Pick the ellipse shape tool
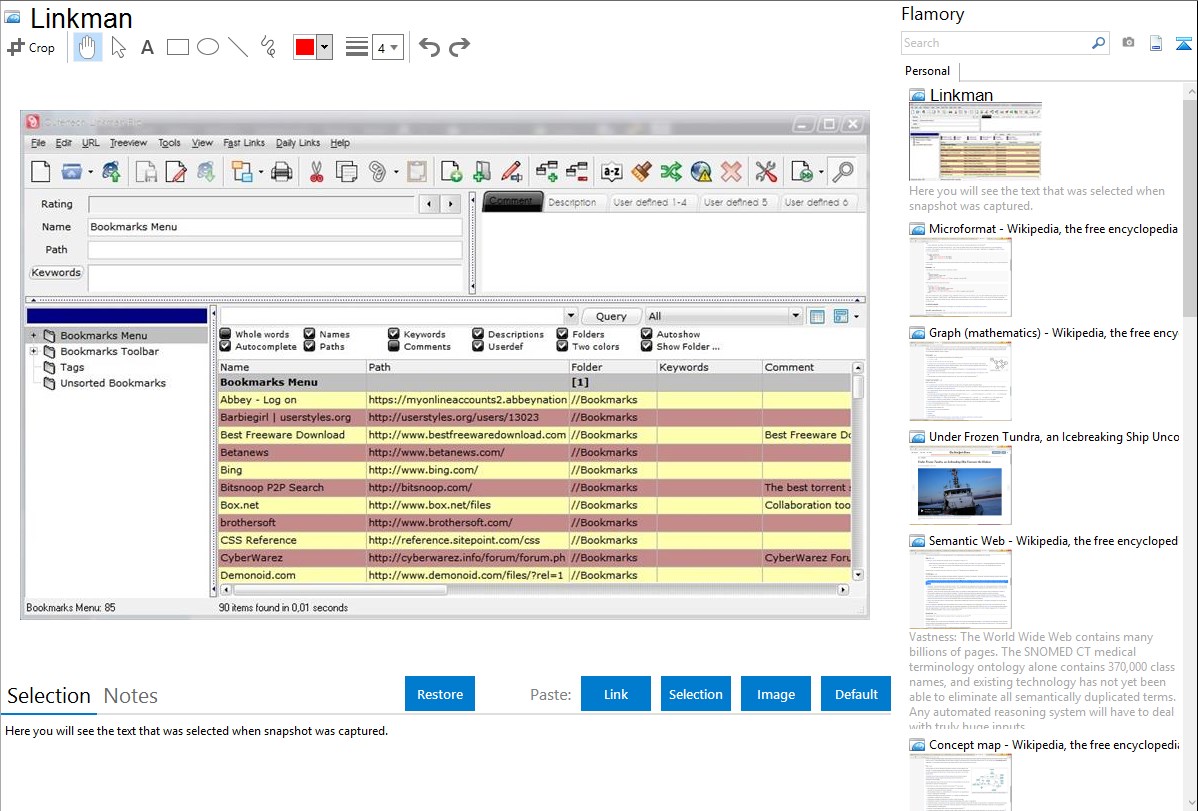Image resolution: width=1198 pixels, height=811 pixels. tap(208, 47)
